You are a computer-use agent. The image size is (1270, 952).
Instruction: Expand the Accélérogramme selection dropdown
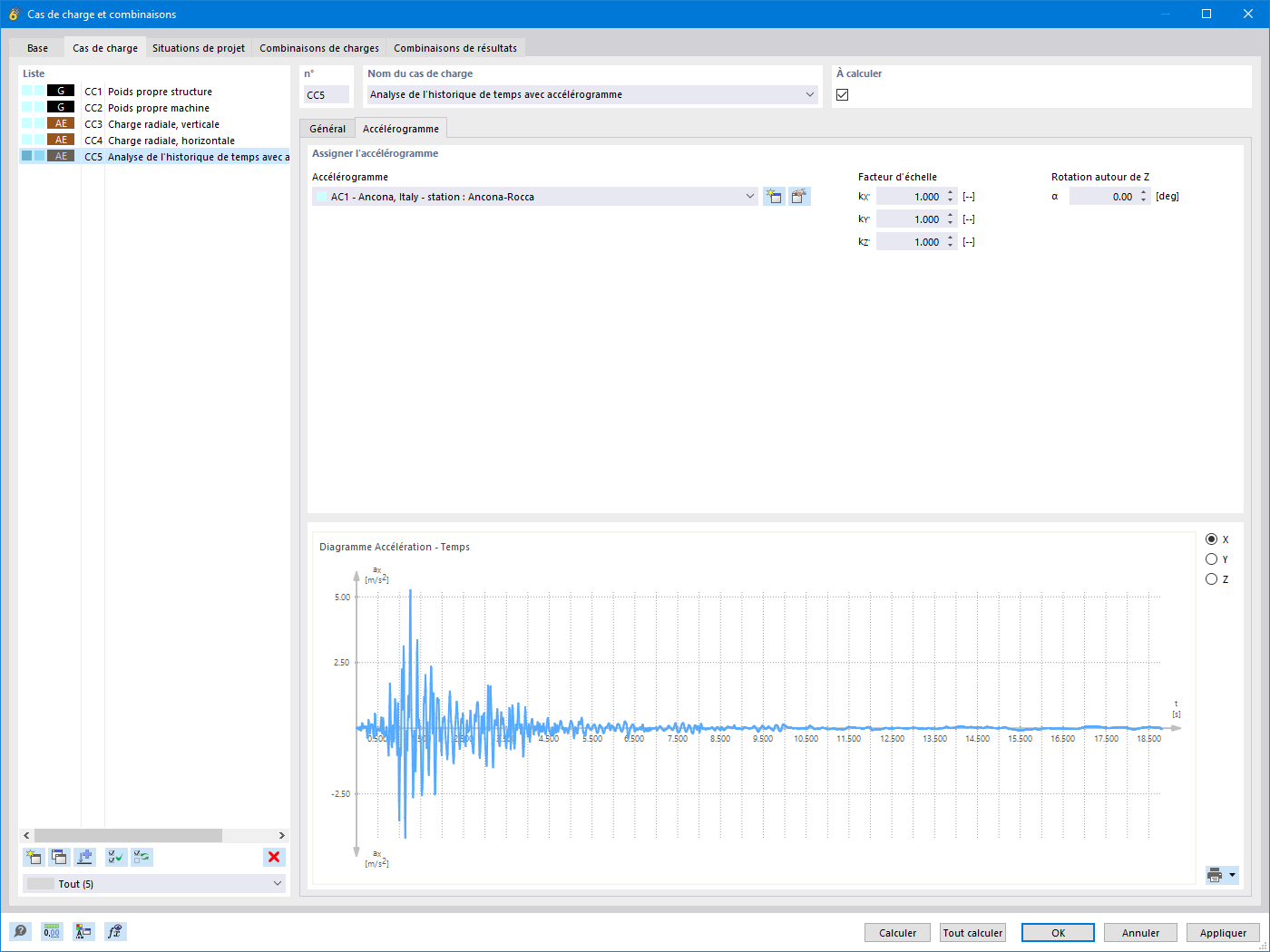tap(750, 196)
